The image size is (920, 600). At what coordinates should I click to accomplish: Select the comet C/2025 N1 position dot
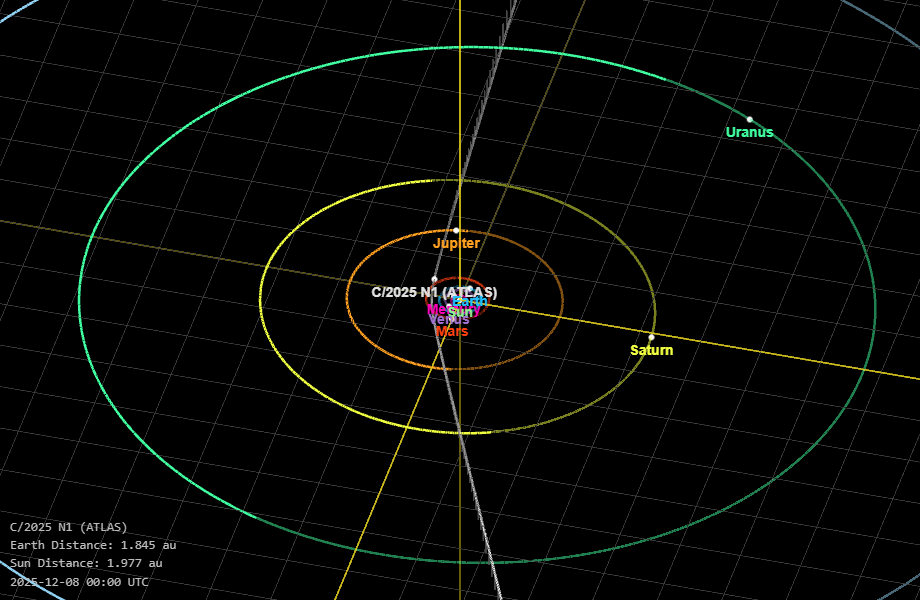tap(434, 279)
